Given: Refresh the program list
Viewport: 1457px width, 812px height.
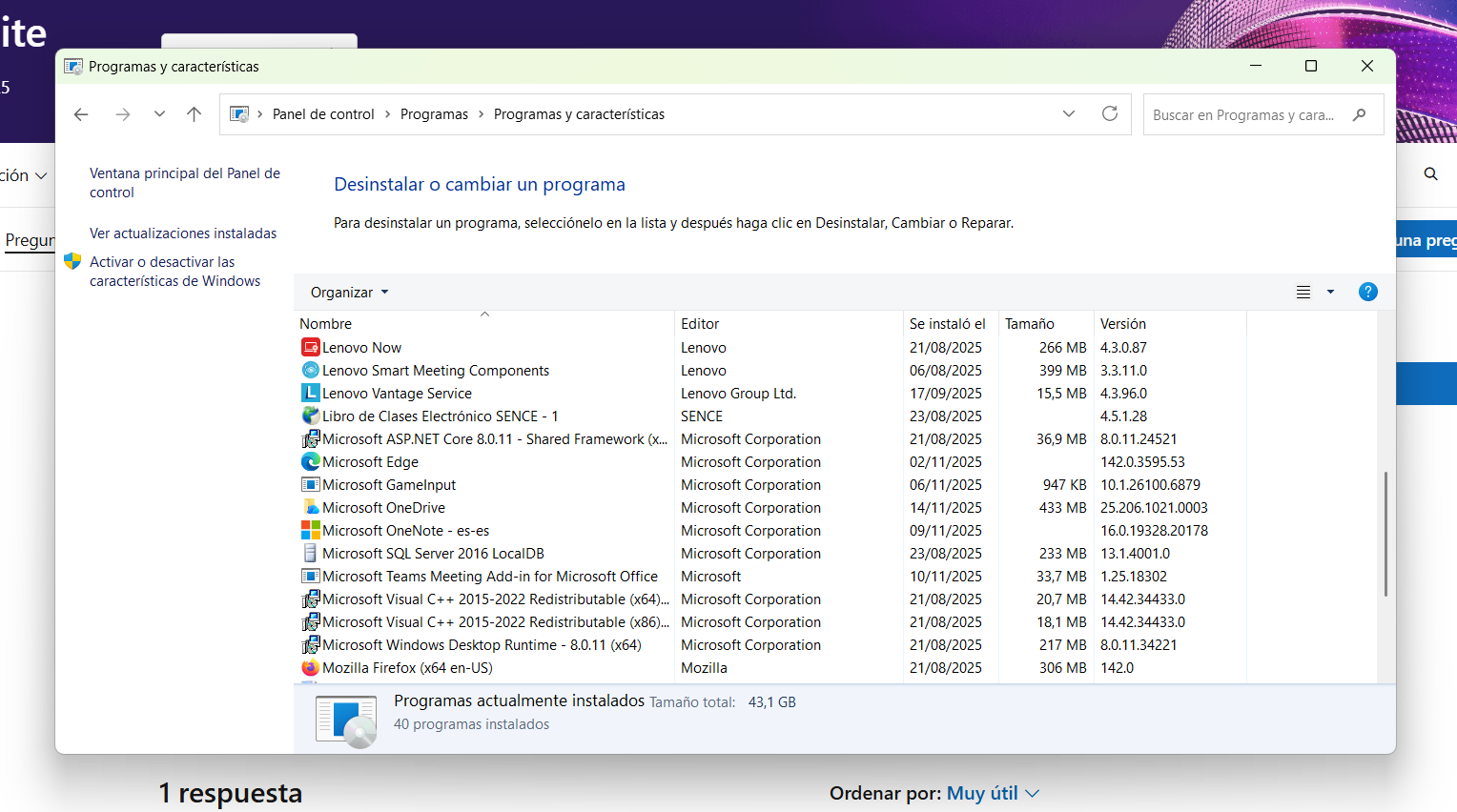Looking at the screenshot, I should (1109, 113).
